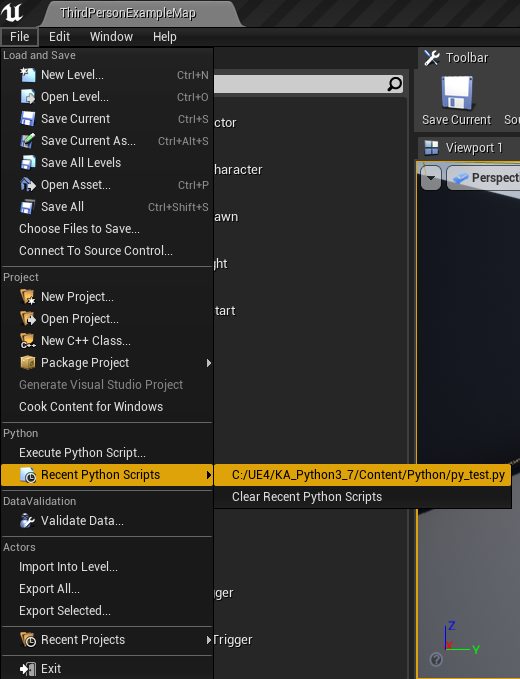
Task: Click the Viewport 1 grid icon
Action: point(431,148)
